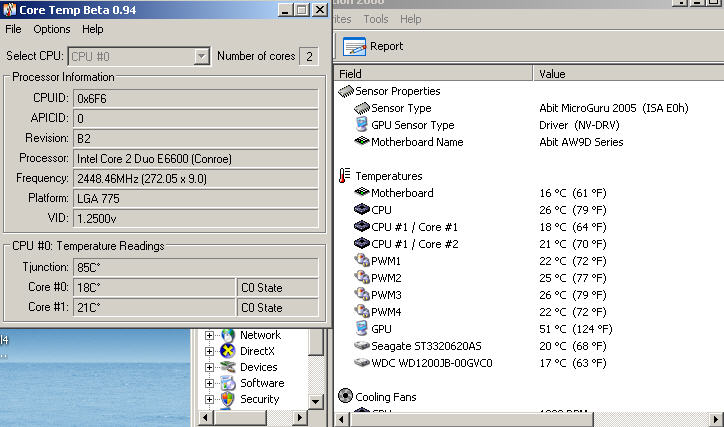The image size is (724, 427).
Task: Open the Tools menu in right window
Action: point(375,19)
